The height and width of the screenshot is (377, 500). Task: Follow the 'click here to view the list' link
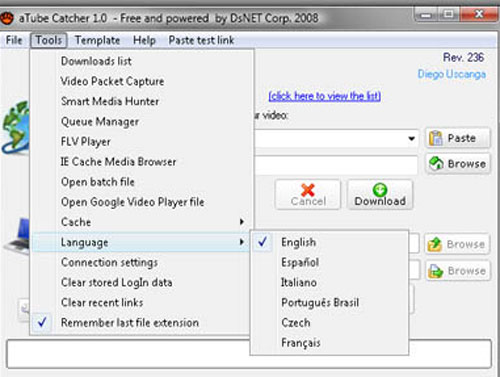(x=325, y=96)
